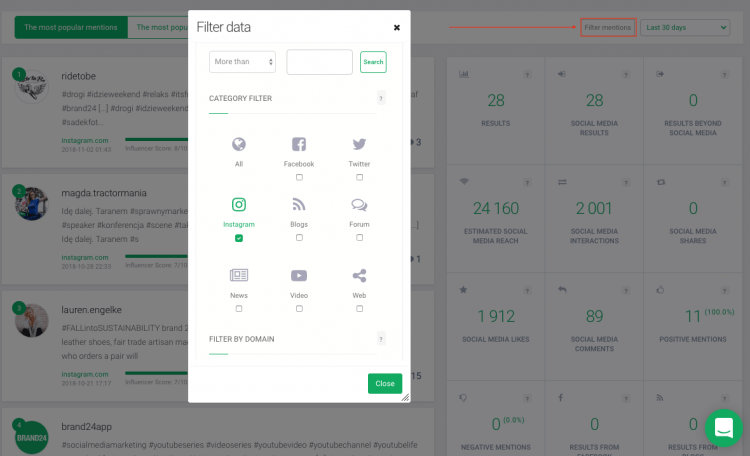Open the More than dropdown
The height and width of the screenshot is (456, 750).
click(x=242, y=62)
